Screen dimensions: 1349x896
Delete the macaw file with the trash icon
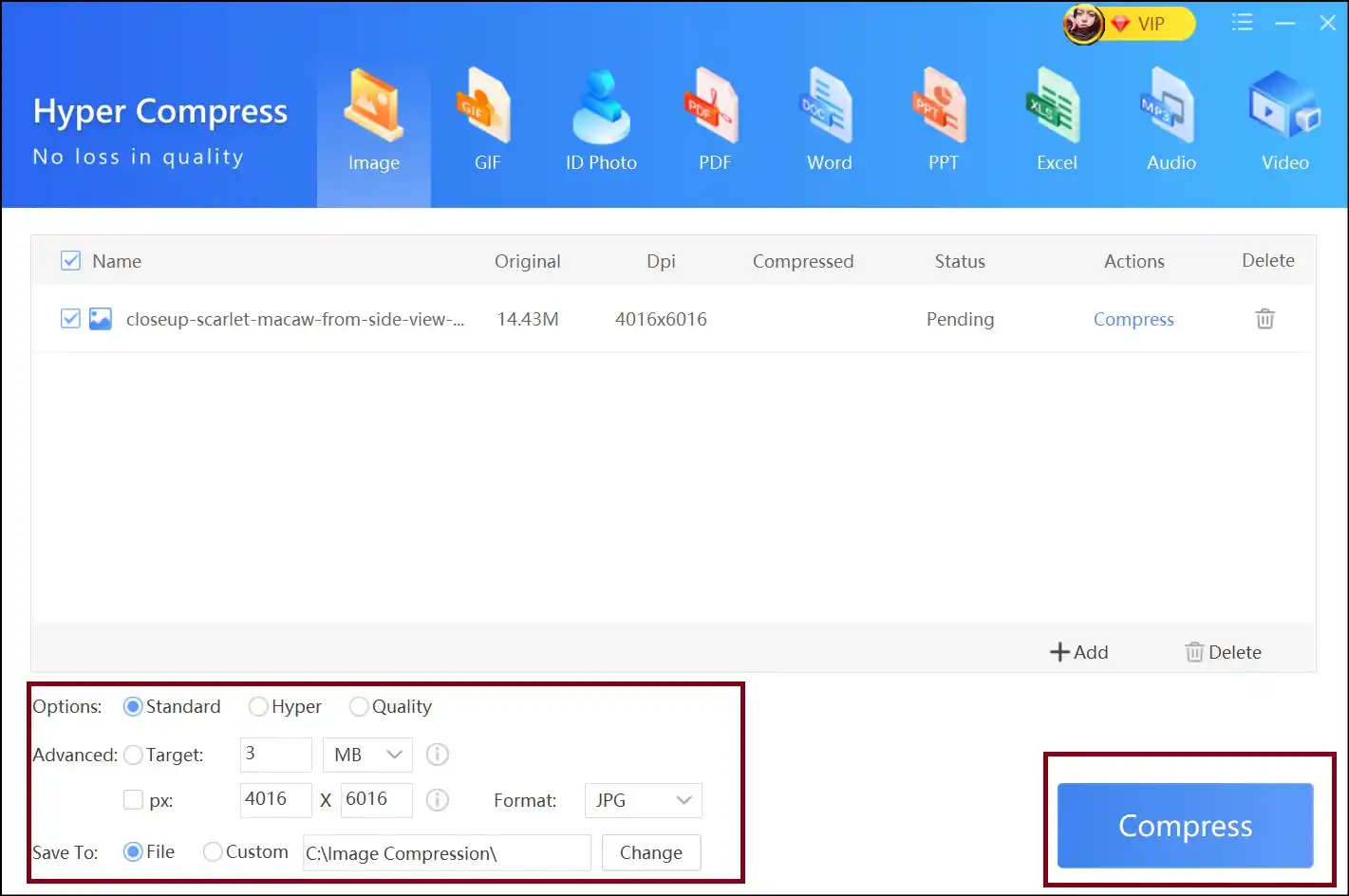click(1265, 319)
